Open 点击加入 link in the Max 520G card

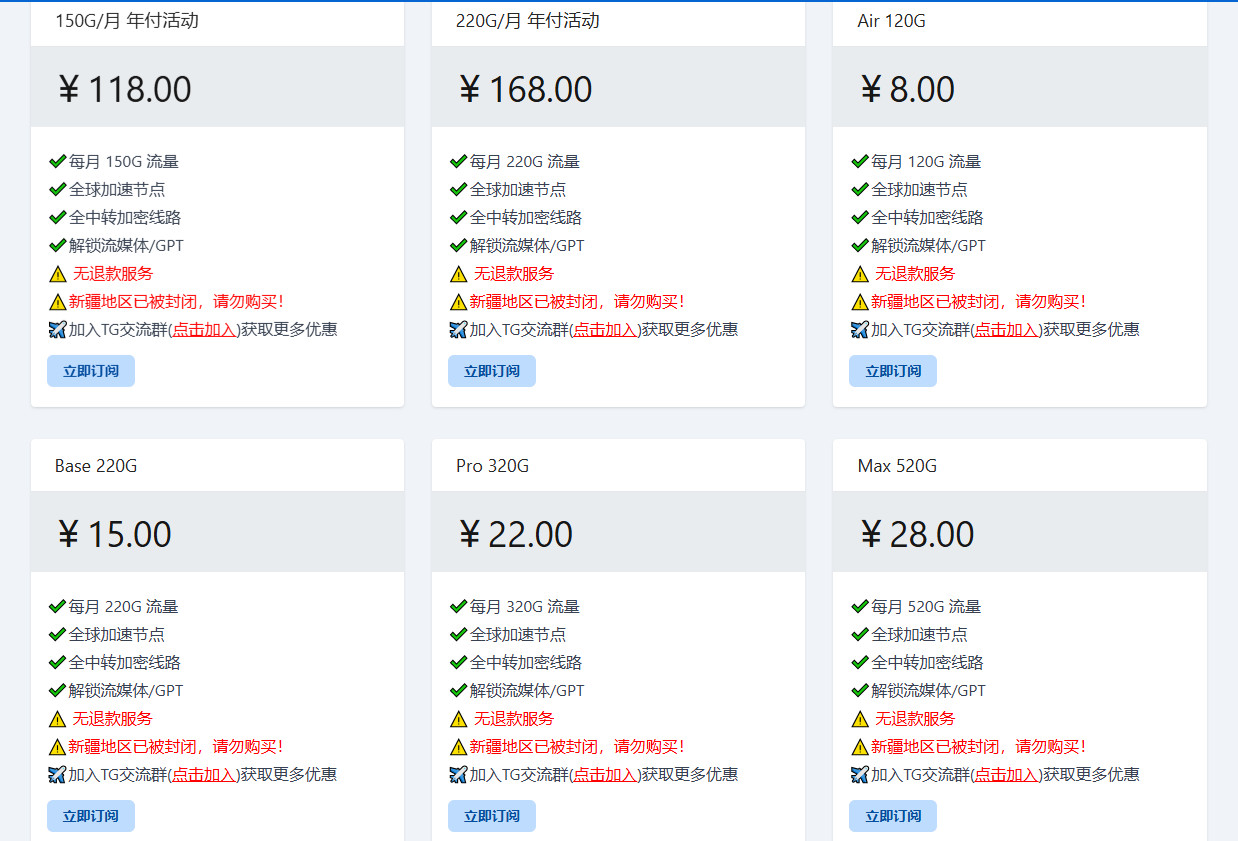(1007, 775)
